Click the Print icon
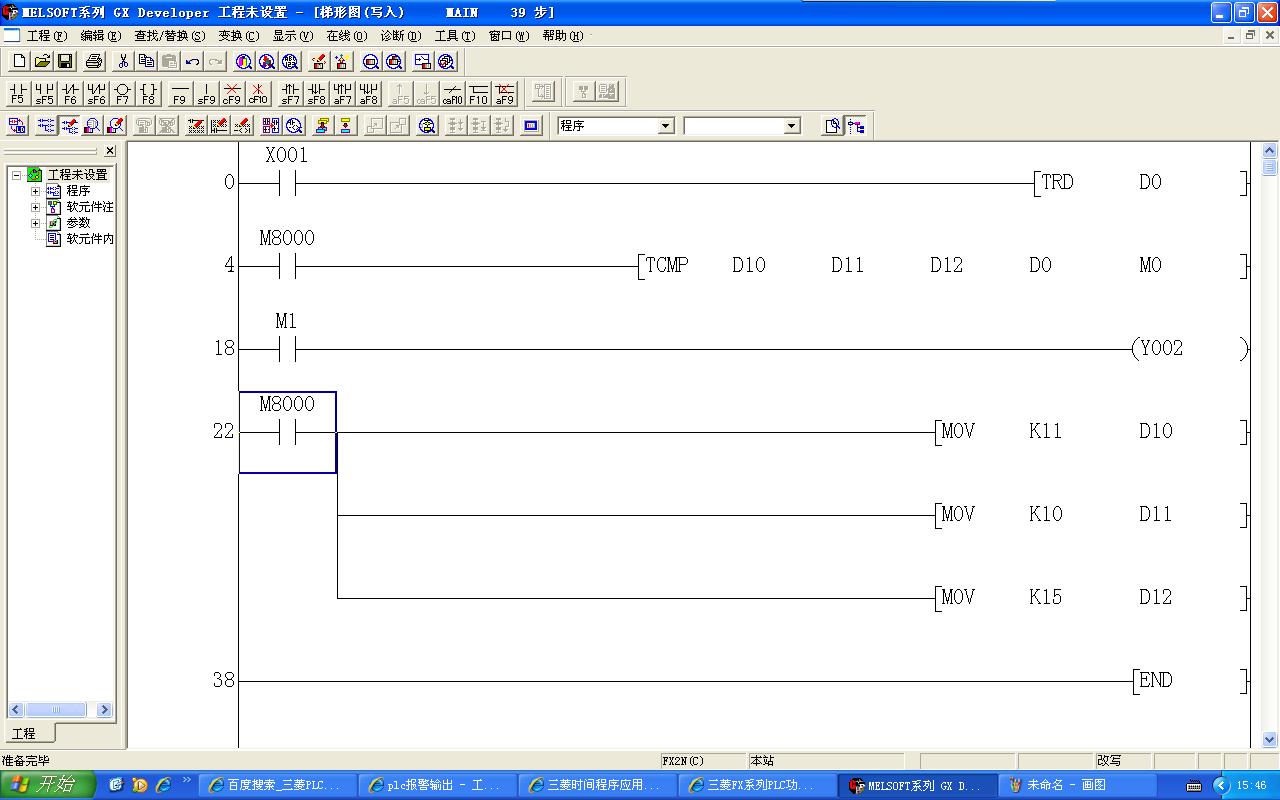 94,62
